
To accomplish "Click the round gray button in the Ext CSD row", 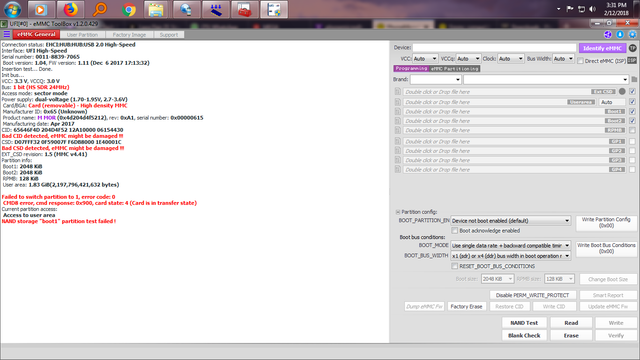I will pyautogui.click(x=622, y=91).
